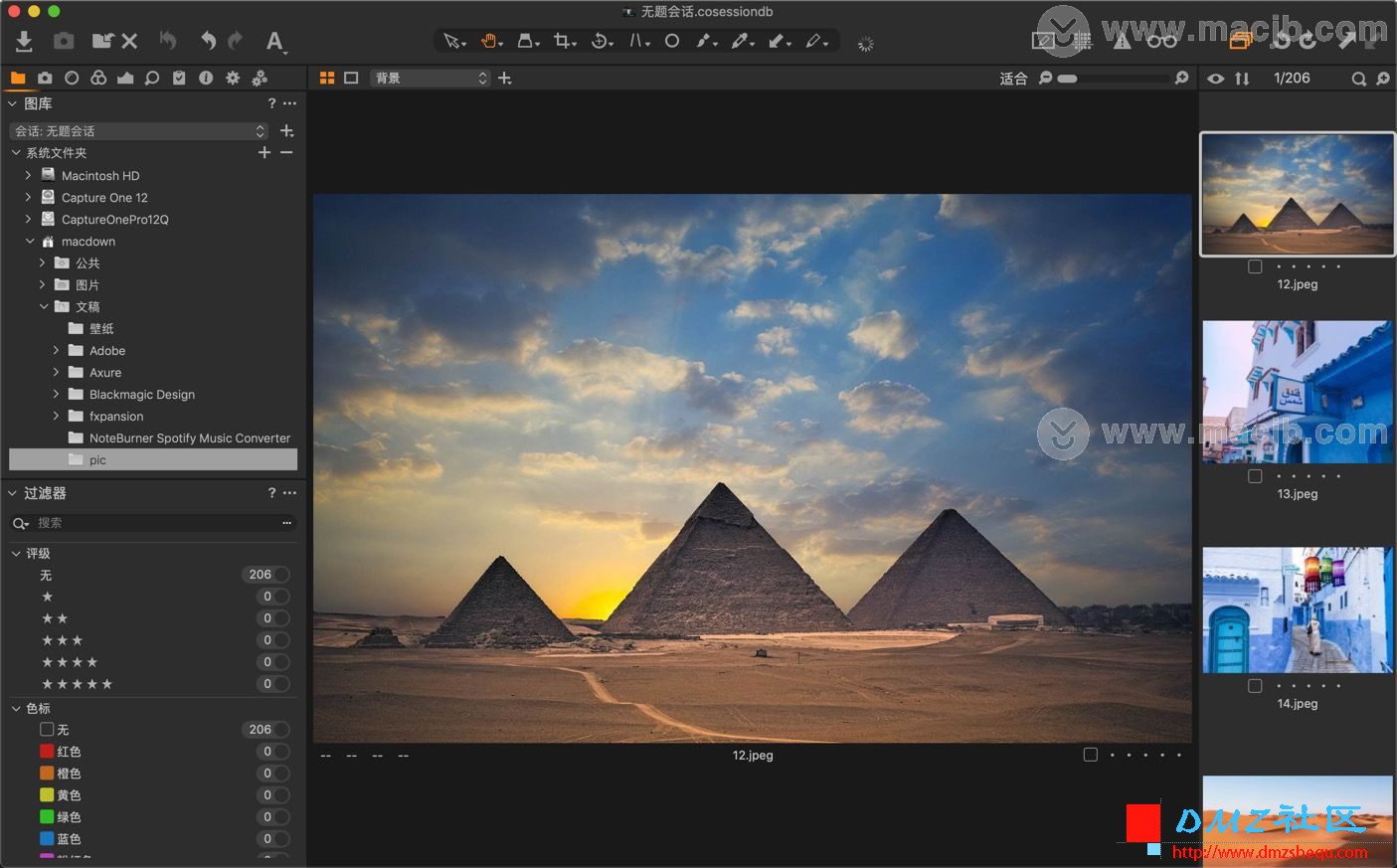Screen dimensions: 1397x868
Task: Click the Import images download icon
Action: (x=25, y=41)
